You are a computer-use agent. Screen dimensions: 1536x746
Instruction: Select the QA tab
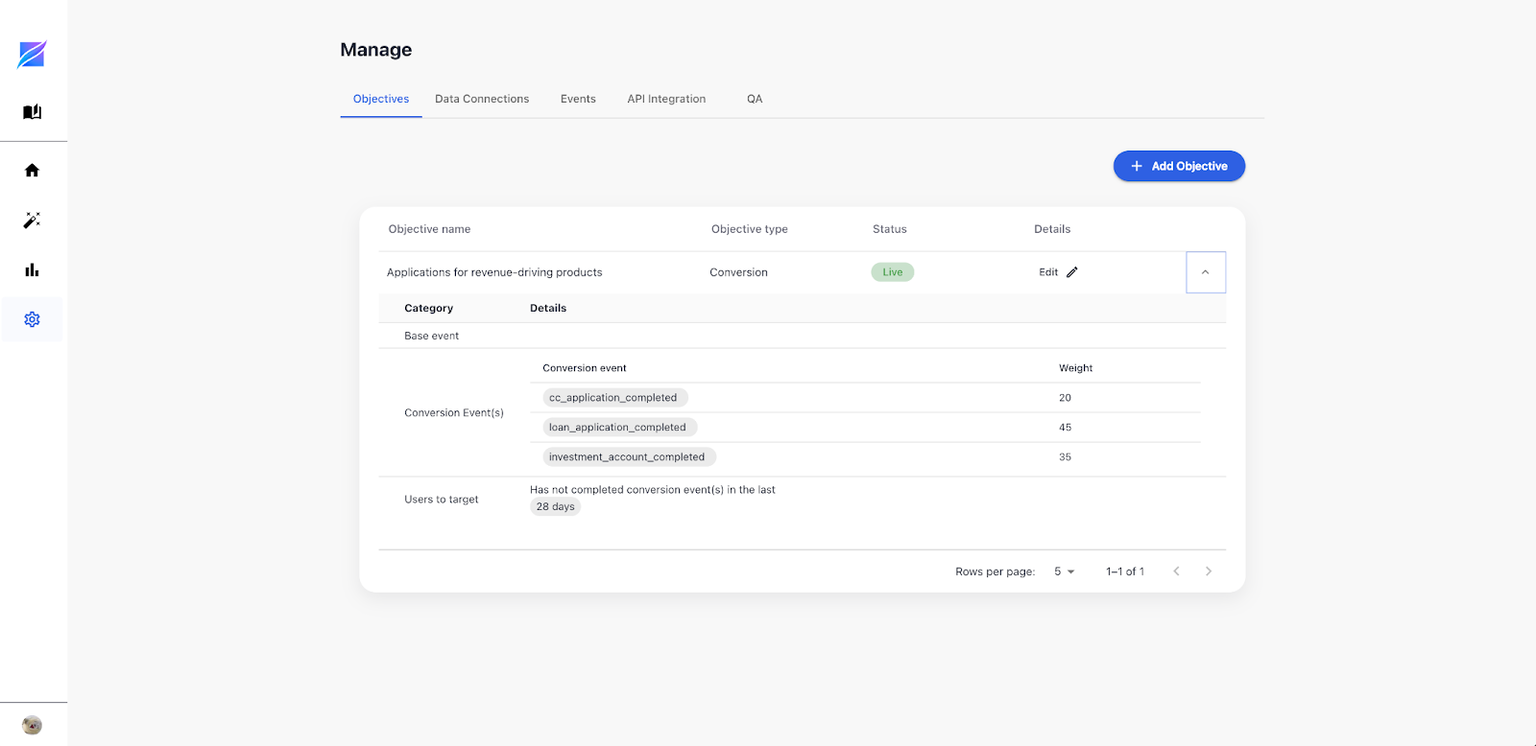pyautogui.click(x=754, y=99)
